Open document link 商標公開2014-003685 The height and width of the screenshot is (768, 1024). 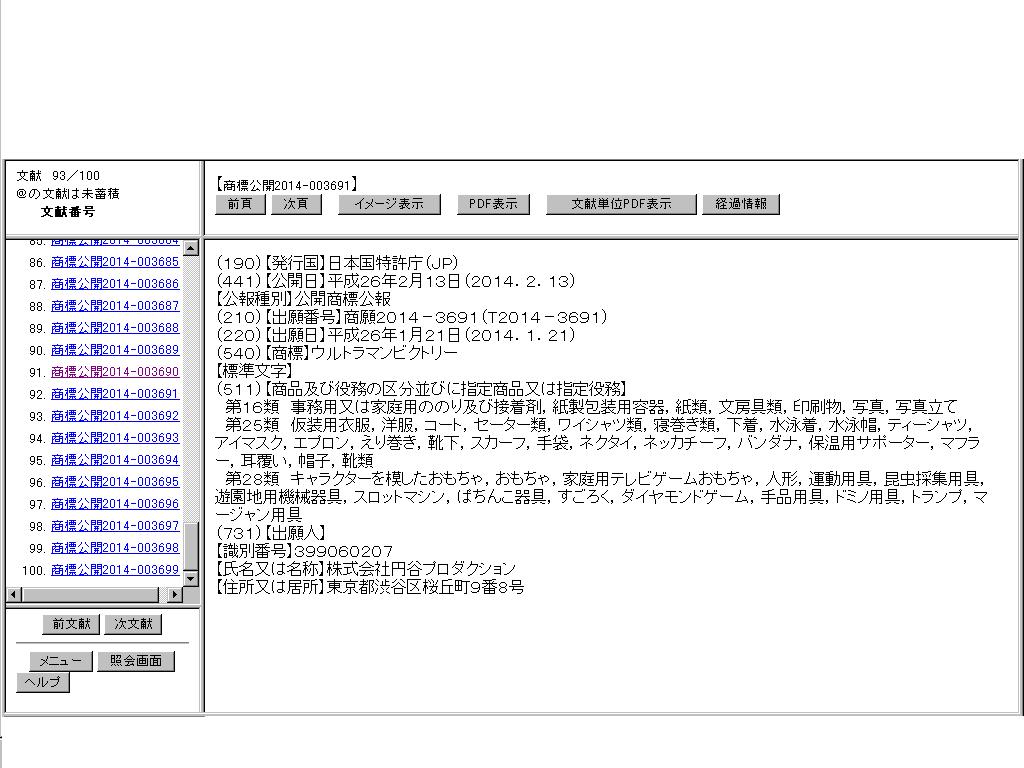tap(115, 262)
